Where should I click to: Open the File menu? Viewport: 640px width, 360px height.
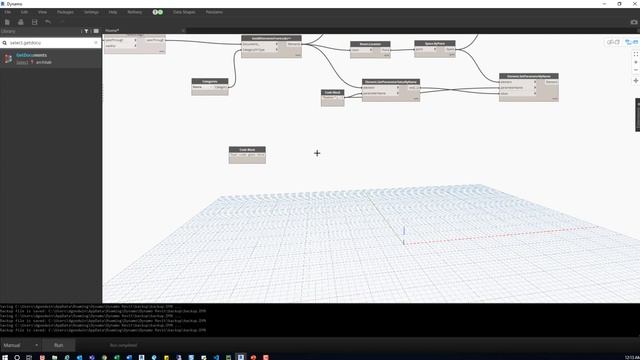(x=8, y=12)
